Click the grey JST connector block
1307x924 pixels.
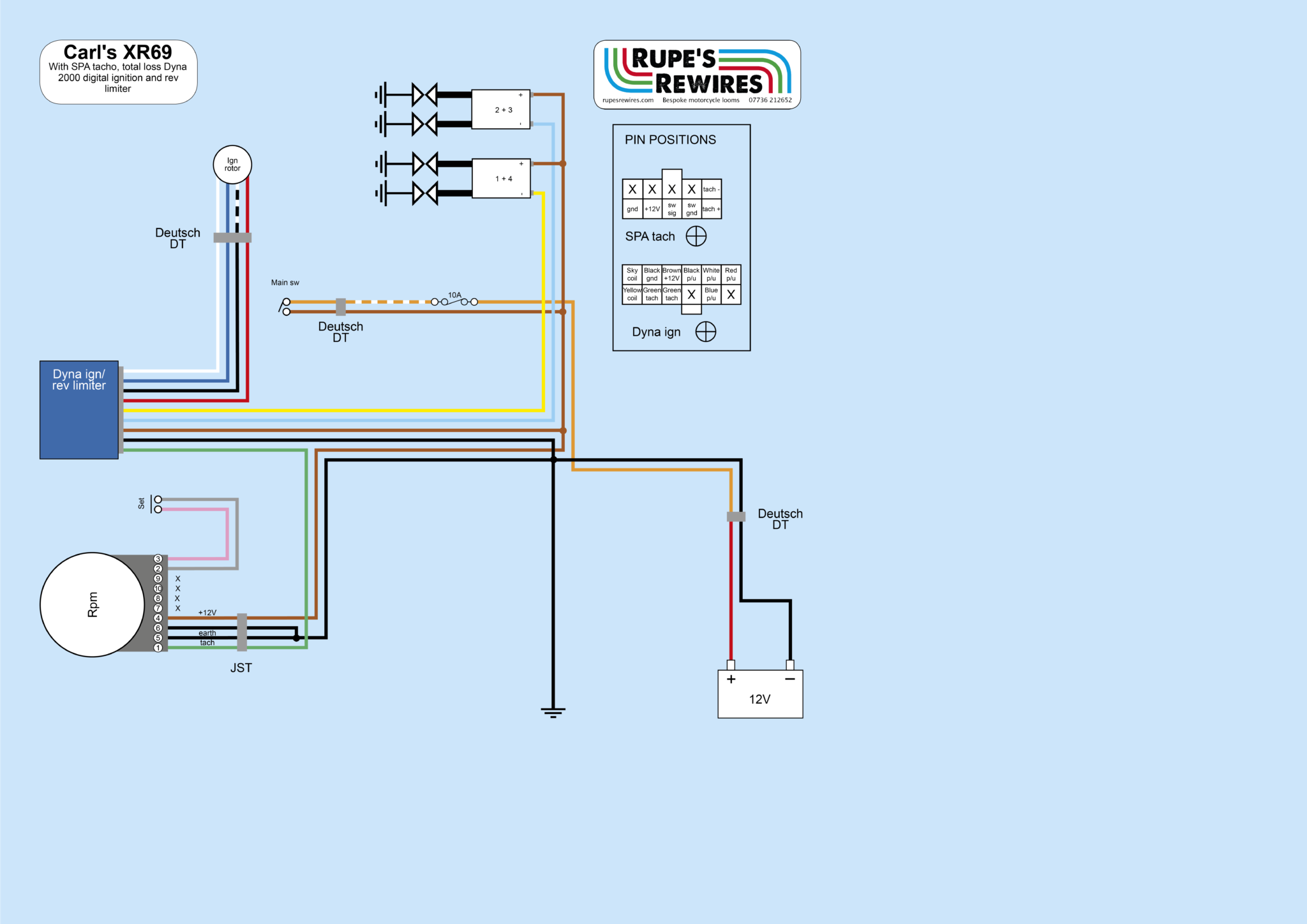click(x=242, y=632)
